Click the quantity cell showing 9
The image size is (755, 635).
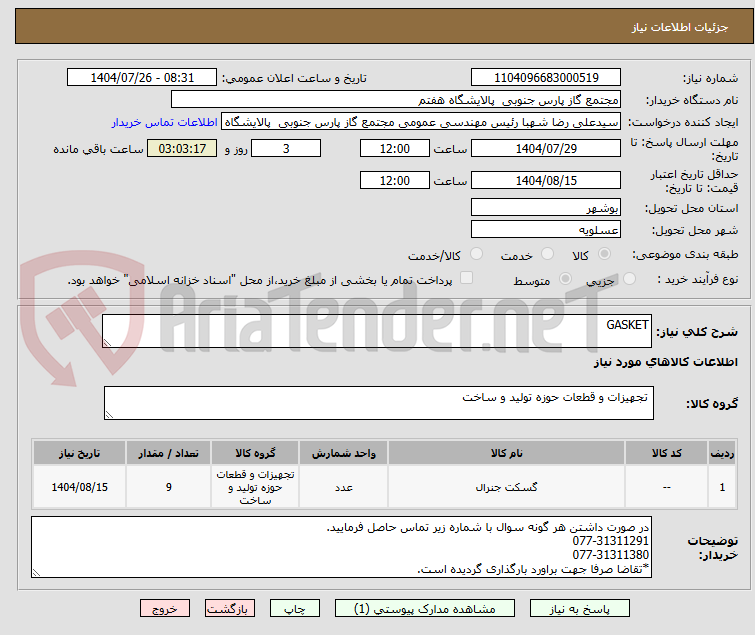pos(169,487)
